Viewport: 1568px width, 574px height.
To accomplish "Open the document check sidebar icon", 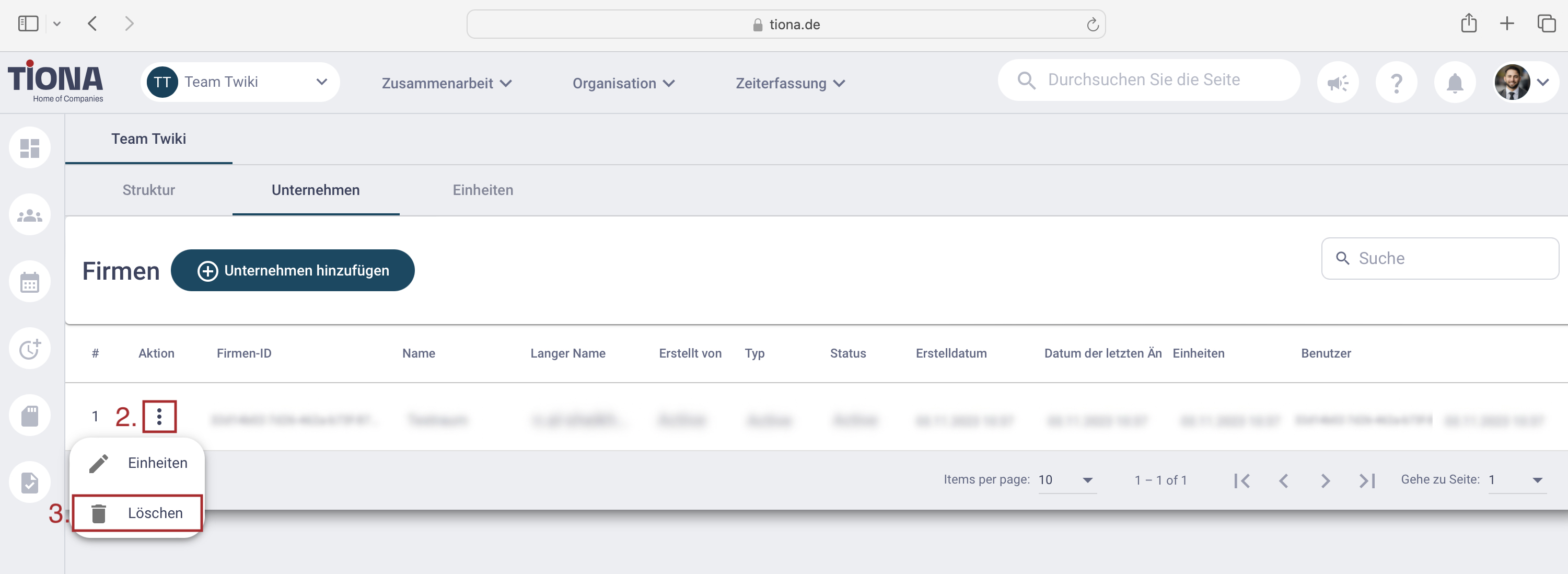I will click(x=29, y=483).
